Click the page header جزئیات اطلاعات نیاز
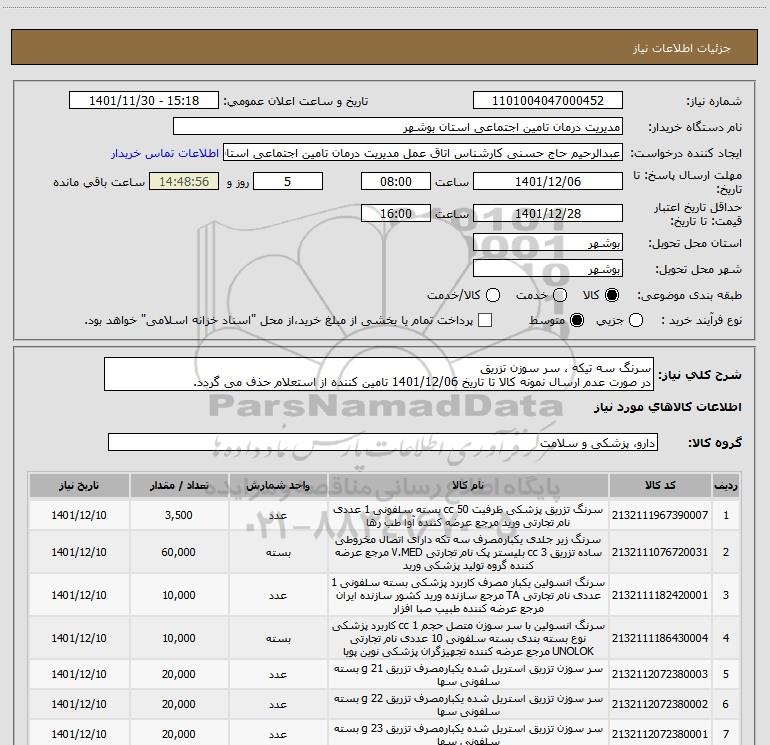This screenshot has height=745, width=770. [681, 48]
